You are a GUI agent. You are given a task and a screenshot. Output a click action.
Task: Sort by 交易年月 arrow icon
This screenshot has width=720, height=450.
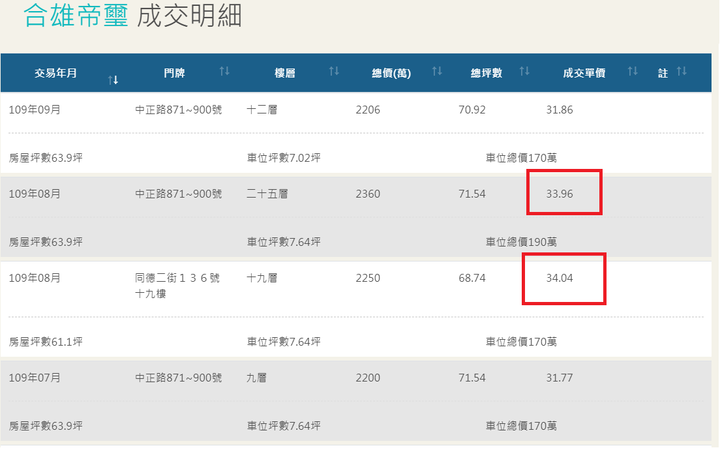tap(113, 80)
